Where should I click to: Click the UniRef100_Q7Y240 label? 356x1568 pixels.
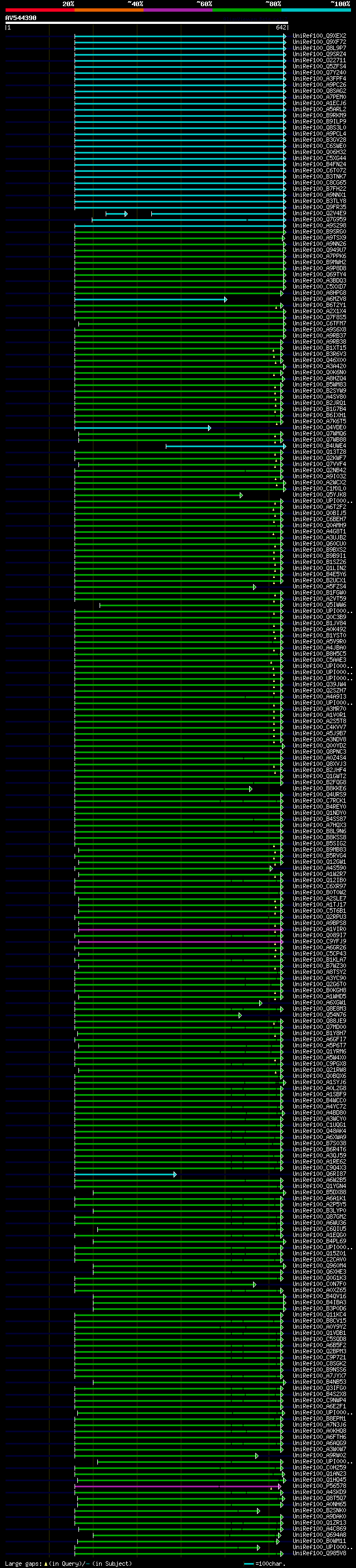coord(319,72)
